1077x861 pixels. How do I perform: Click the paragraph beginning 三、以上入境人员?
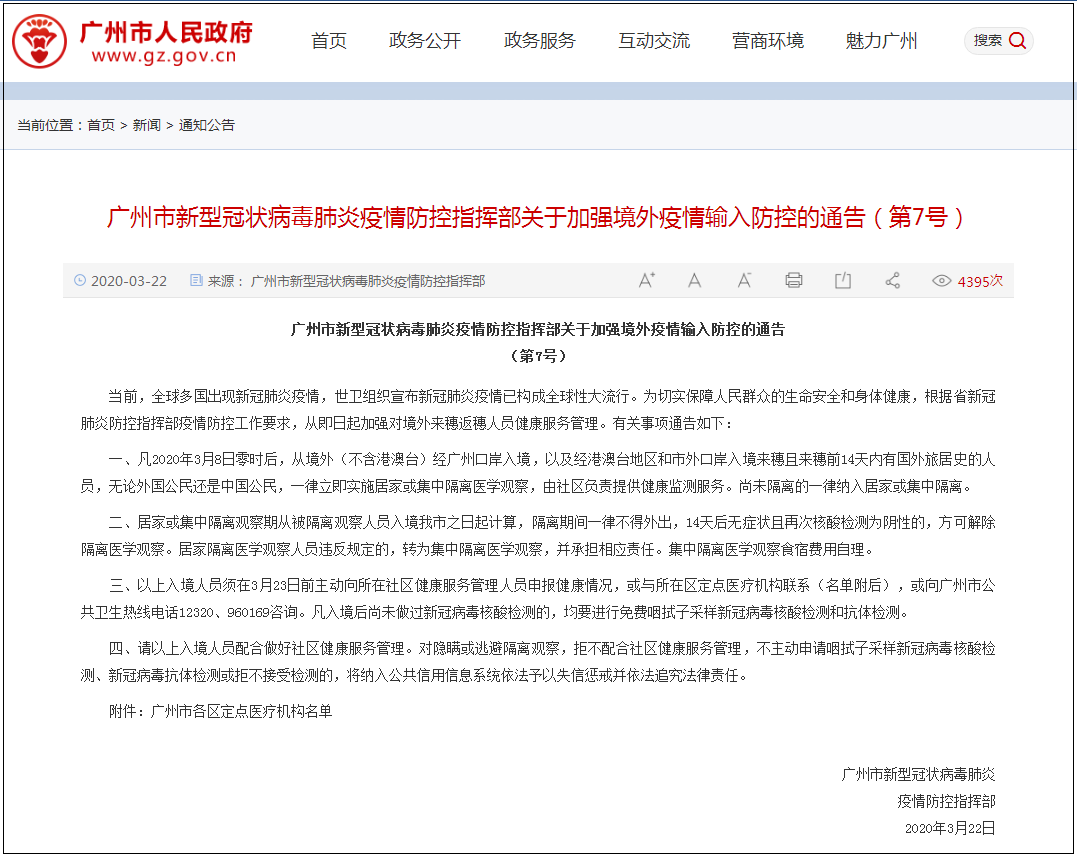(x=538, y=599)
